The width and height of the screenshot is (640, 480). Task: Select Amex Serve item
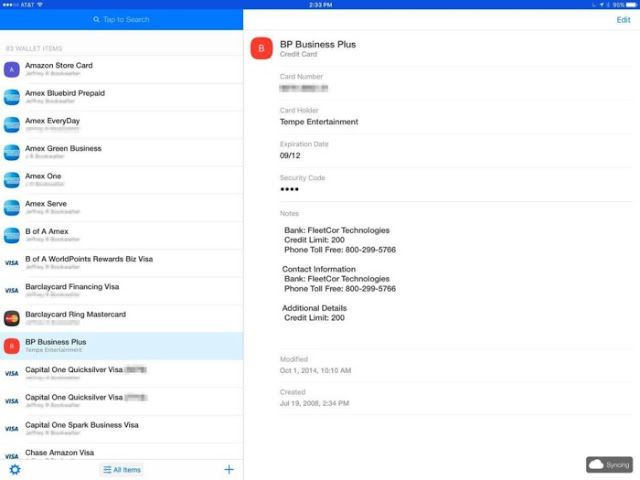(x=122, y=208)
